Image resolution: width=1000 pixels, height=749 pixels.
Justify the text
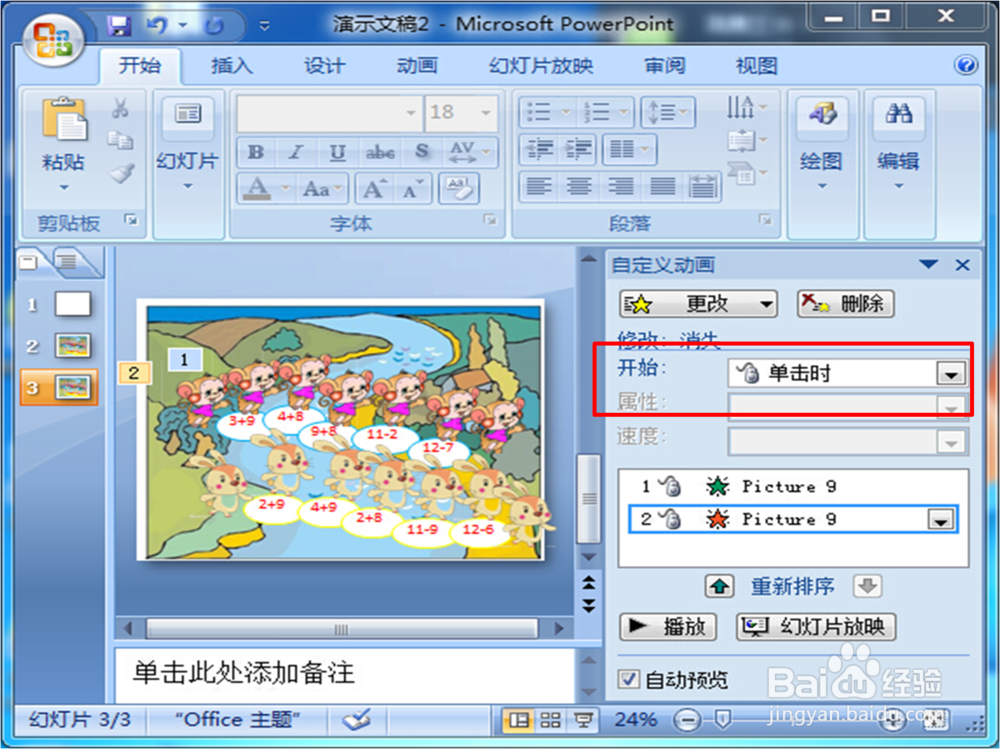pos(662,187)
